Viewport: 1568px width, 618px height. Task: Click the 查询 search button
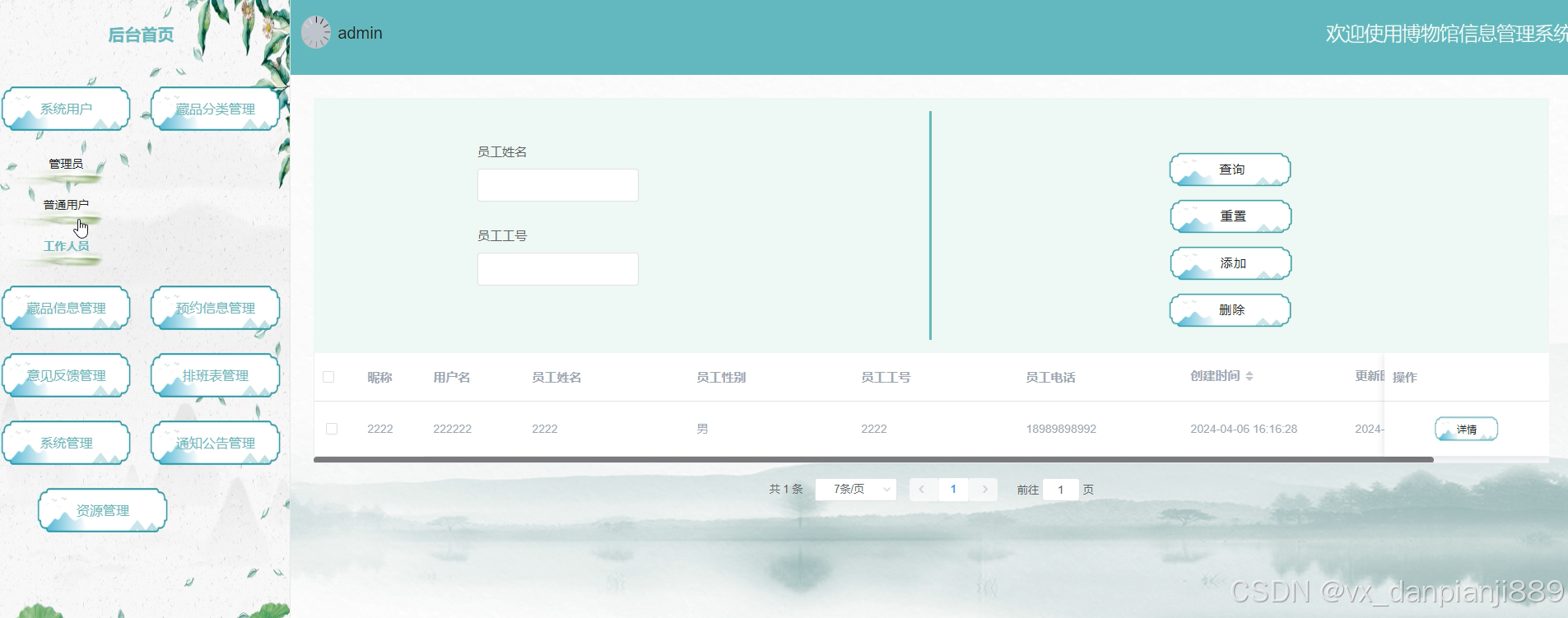coord(1231,170)
